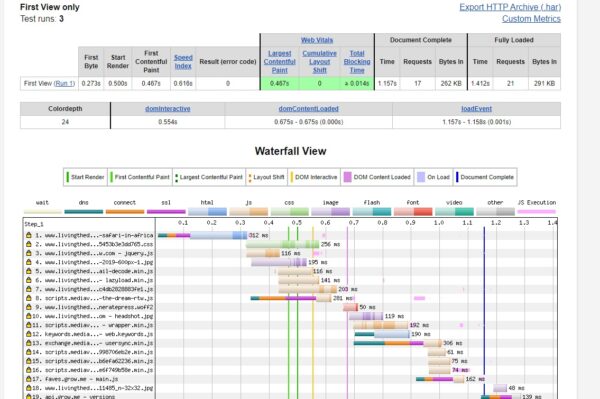Click the lock icon beside request 9 woff2 font
The height and width of the screenshot is (399, 600).
29,307
